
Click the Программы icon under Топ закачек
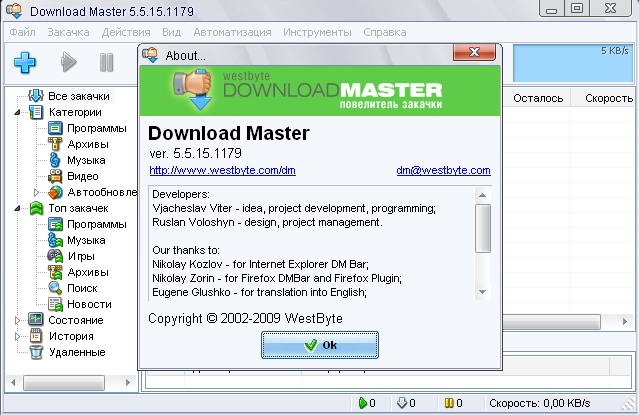55,224
